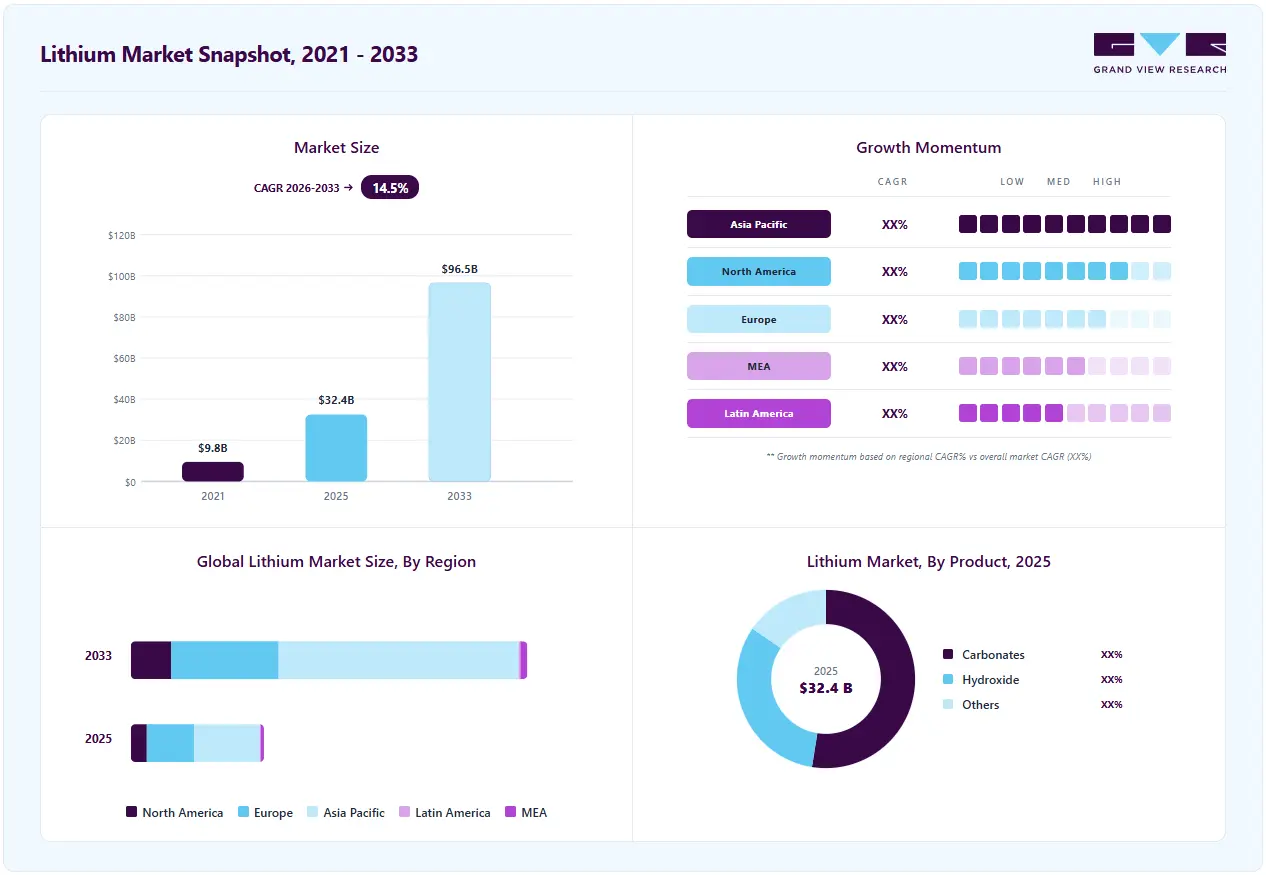1266x875 pixels.
Task: Click the Europe segment of 2025 bar
Action: click(x=170, y=743)
